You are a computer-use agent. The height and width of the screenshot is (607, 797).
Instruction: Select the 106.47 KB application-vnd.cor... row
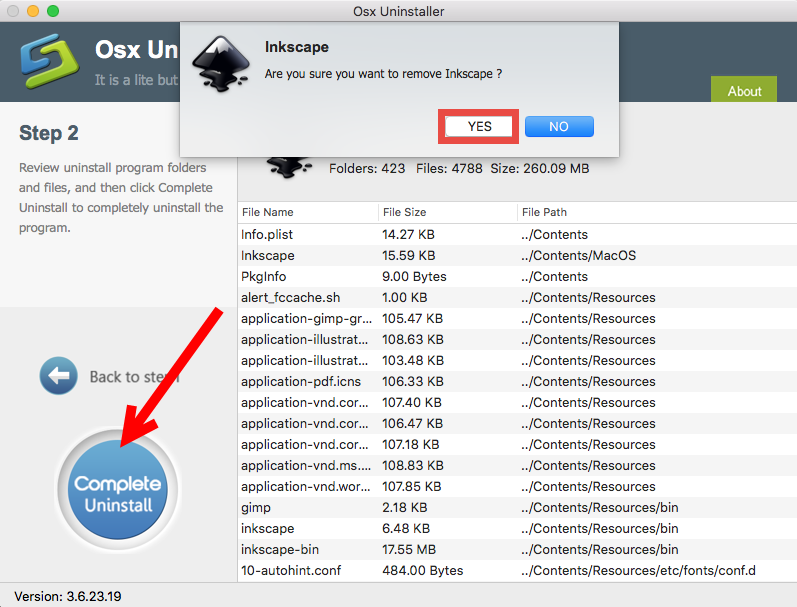click(517, 423)
